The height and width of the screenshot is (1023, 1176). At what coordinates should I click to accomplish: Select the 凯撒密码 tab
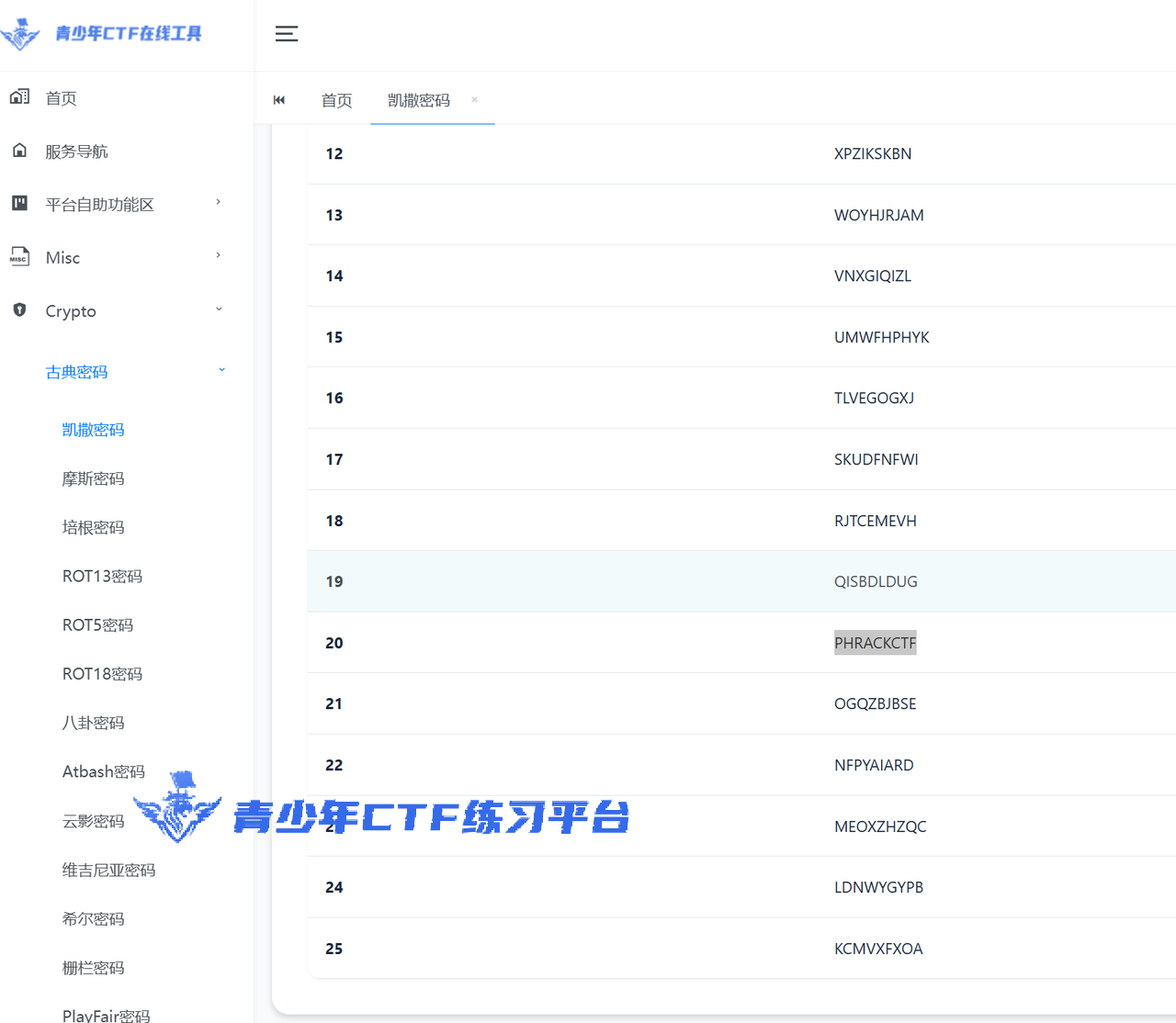(x=418, y=100)
